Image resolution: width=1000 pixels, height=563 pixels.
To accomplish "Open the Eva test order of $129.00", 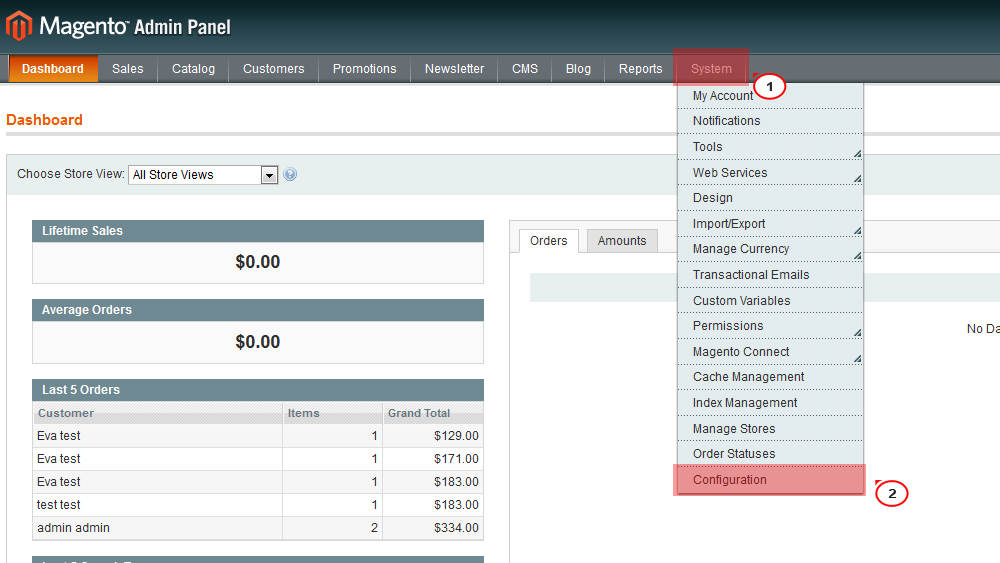I will [258, 435].
